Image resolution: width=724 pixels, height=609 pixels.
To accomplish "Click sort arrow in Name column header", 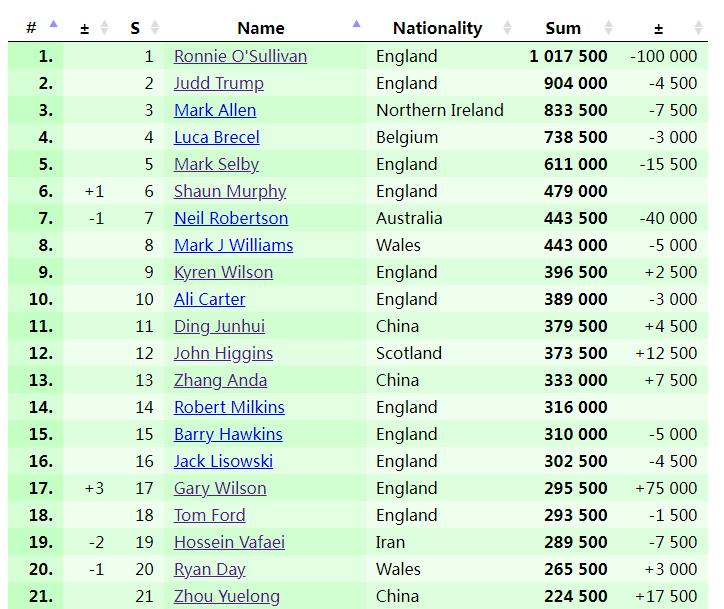I will click(x=357, y=24).
